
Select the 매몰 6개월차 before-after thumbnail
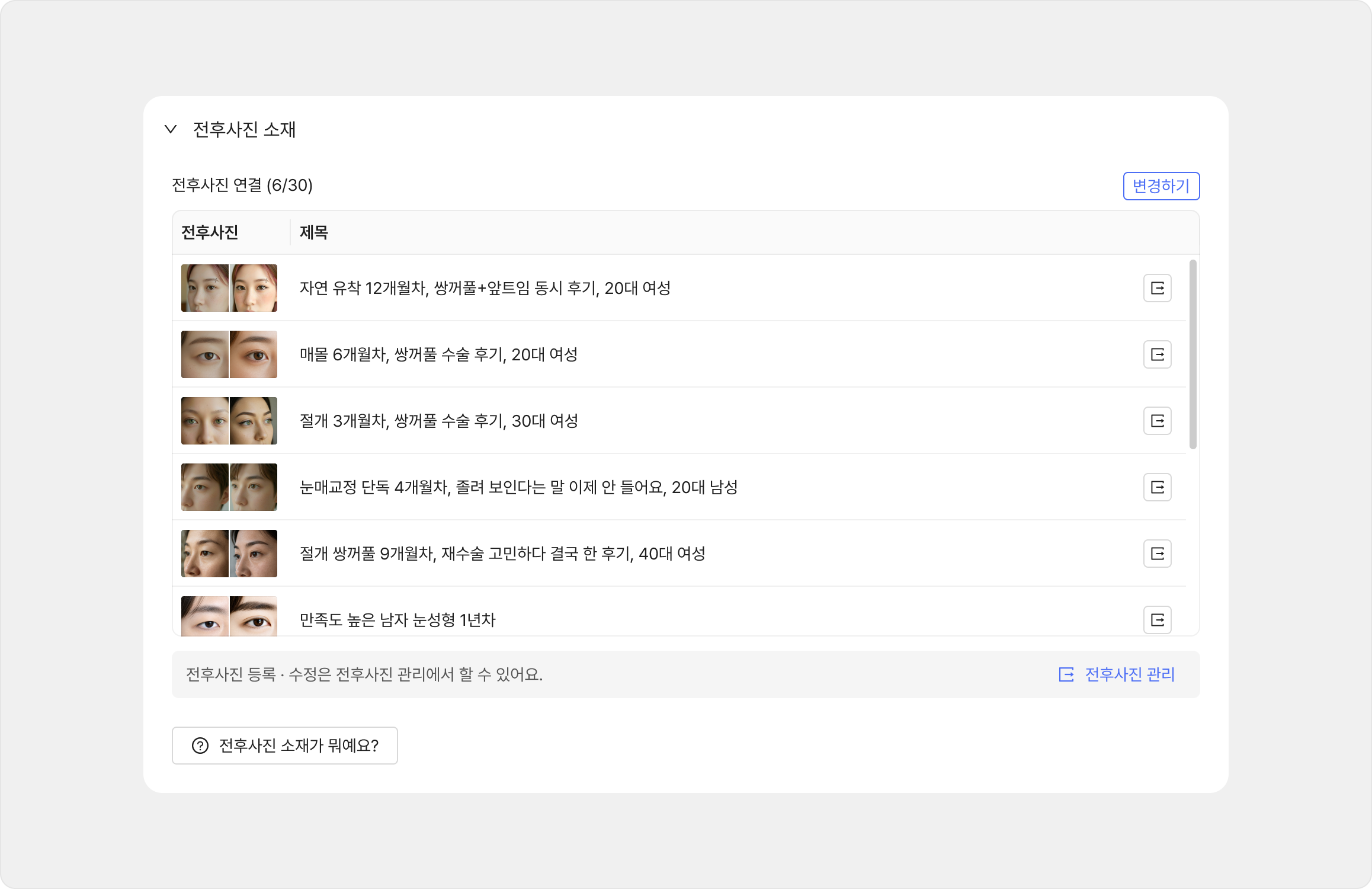(x=229, y=354)
